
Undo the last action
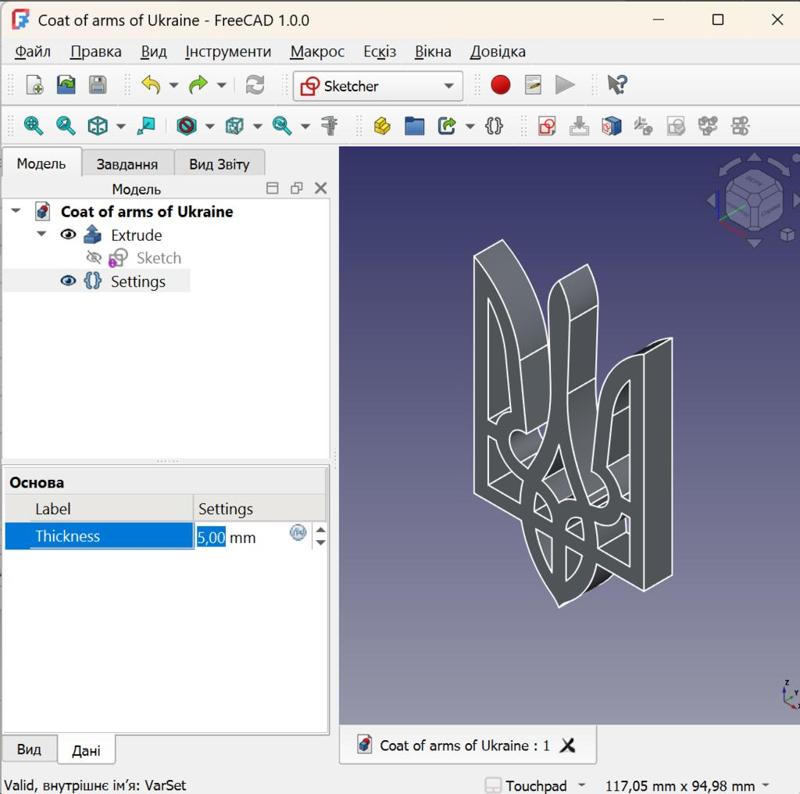pyautogui.click(x=152, y=85)
